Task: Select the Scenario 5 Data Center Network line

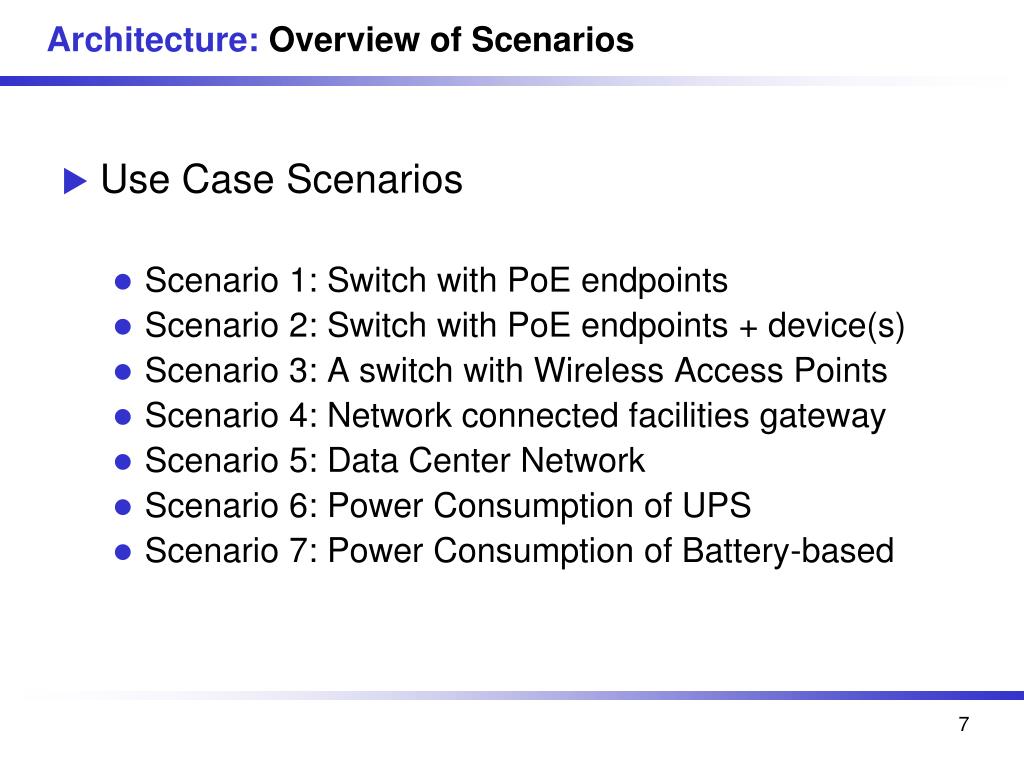Action: [x=395, y=461]
